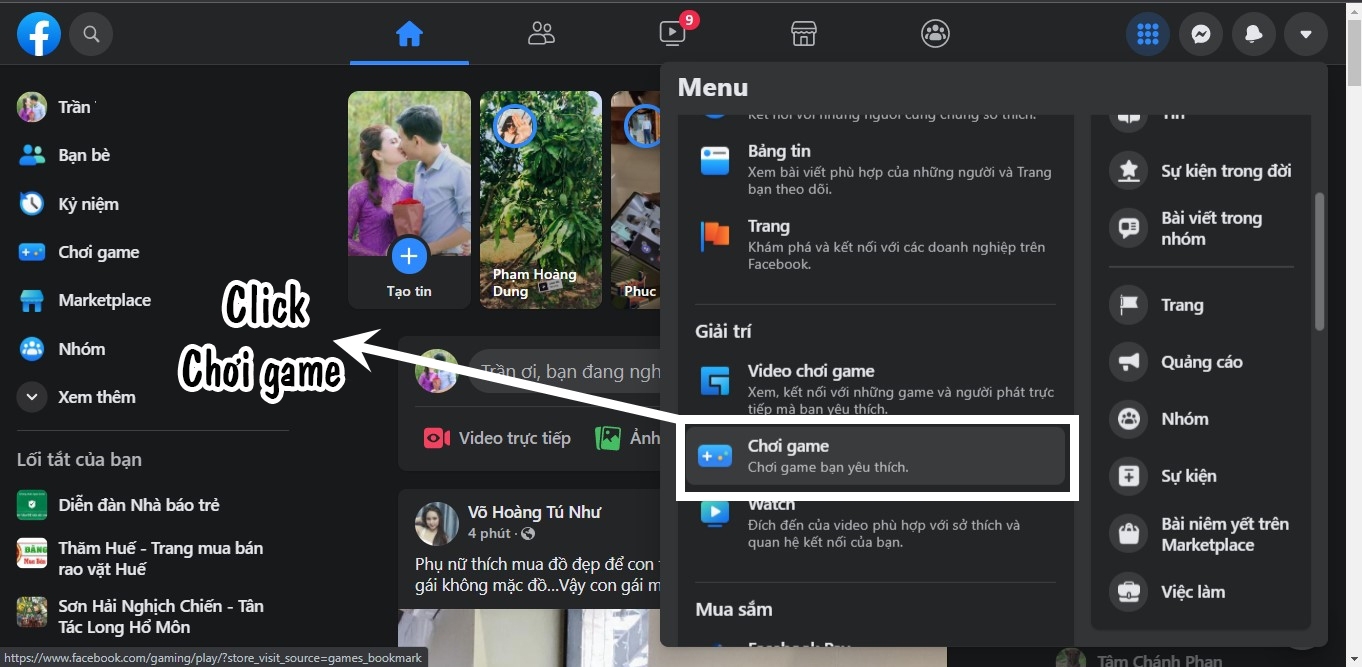Viewport: 1362px width, 667px height.
Task: Click Võ Hoàng Tú Như's avatar
Action: [437, 523]
